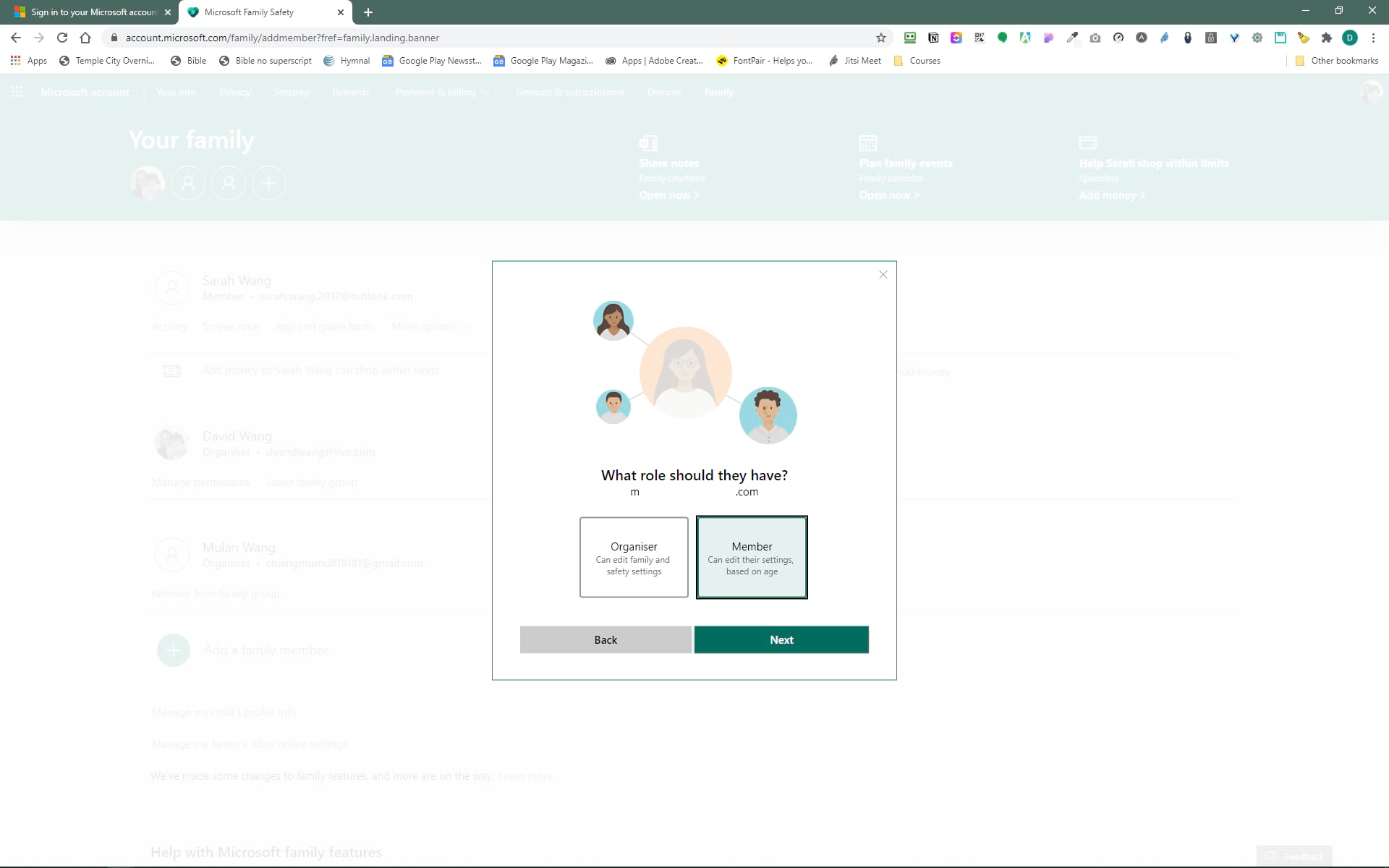
Task: Open the Microsoft apps launcher grid
Action: 17,92
